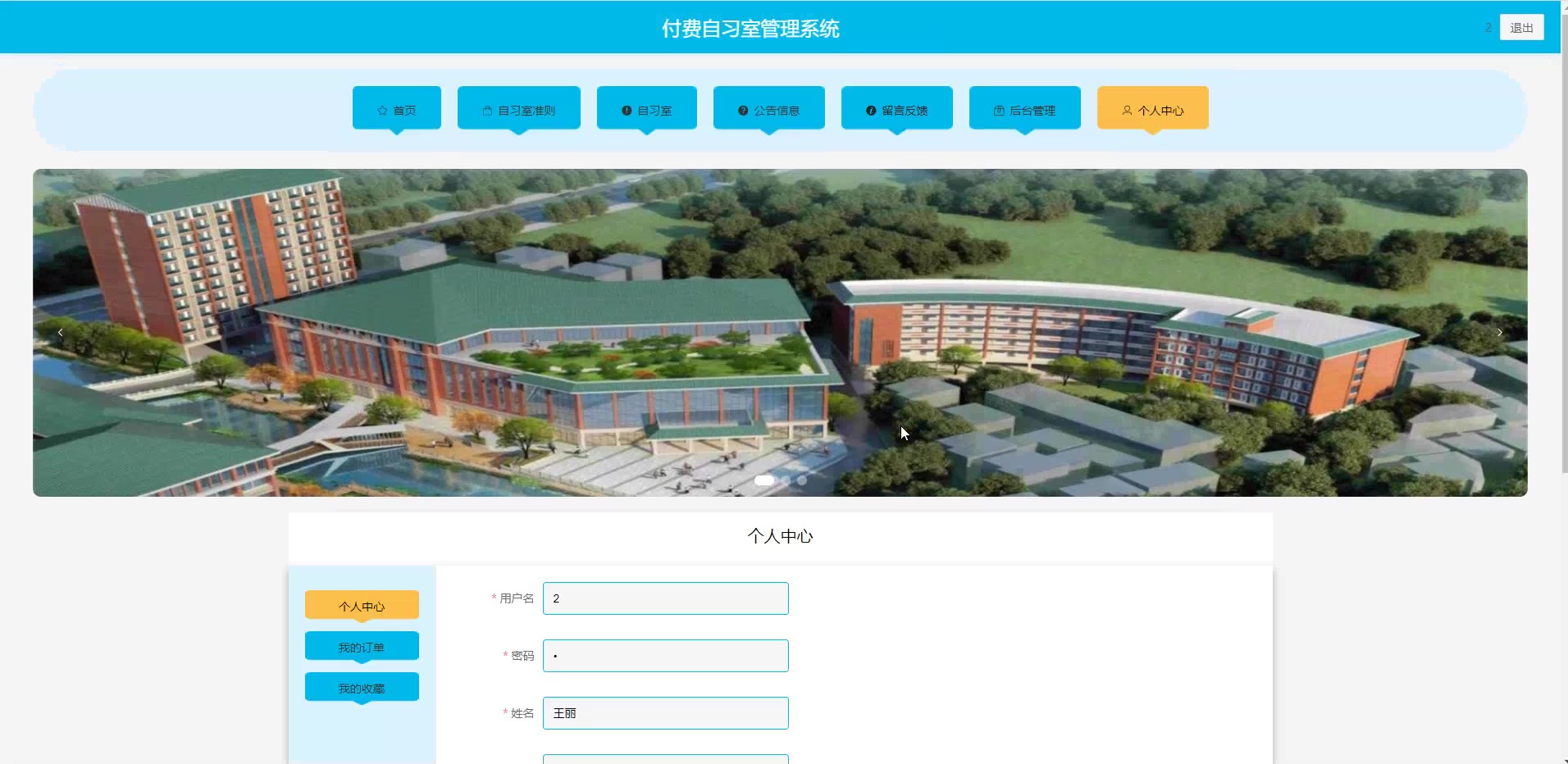Click the 付费自习室管理系统 title

pyautogui.click(x=750, y=29)
